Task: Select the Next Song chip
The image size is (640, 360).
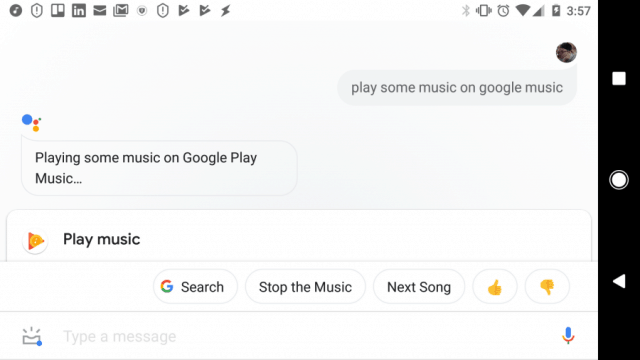Action: 419,287
